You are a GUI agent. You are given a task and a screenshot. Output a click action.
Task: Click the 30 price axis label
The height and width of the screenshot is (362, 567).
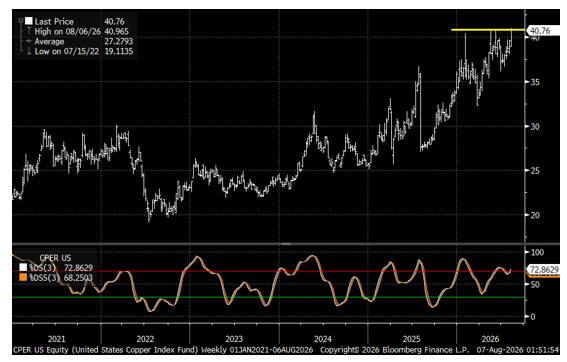(535, 127)
